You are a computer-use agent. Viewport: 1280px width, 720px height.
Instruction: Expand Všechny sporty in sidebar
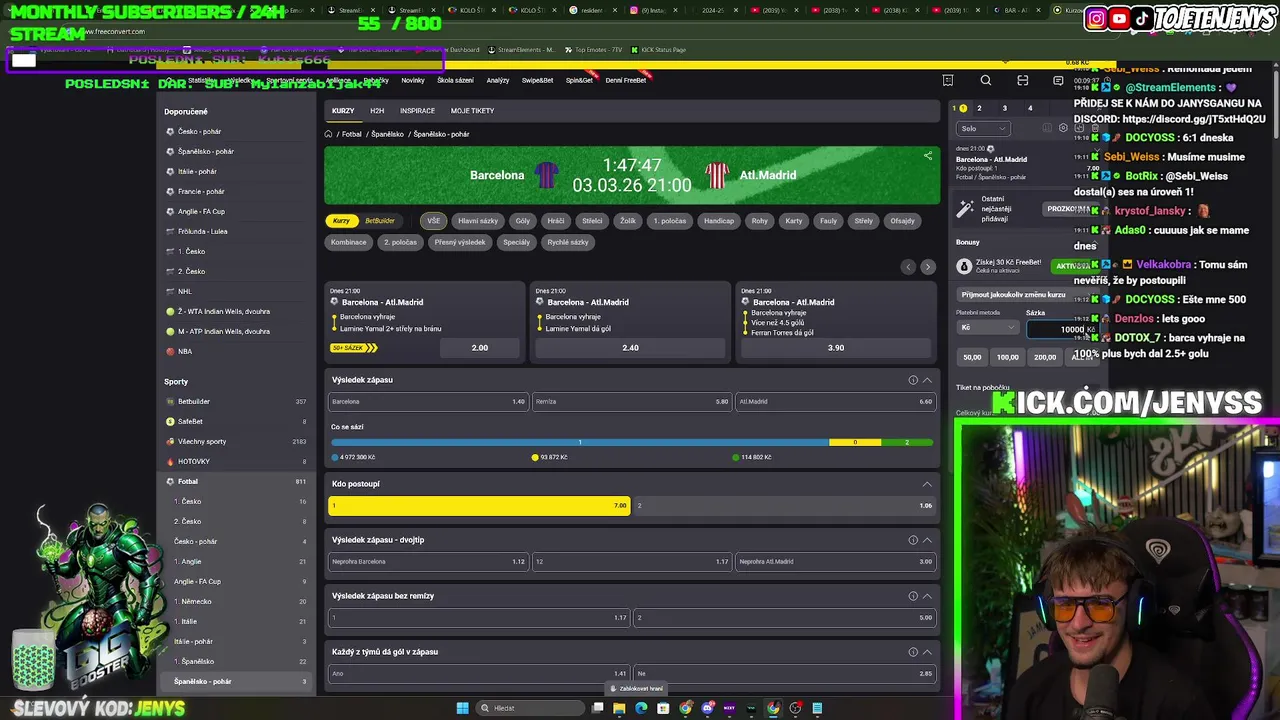coord(236,441)
